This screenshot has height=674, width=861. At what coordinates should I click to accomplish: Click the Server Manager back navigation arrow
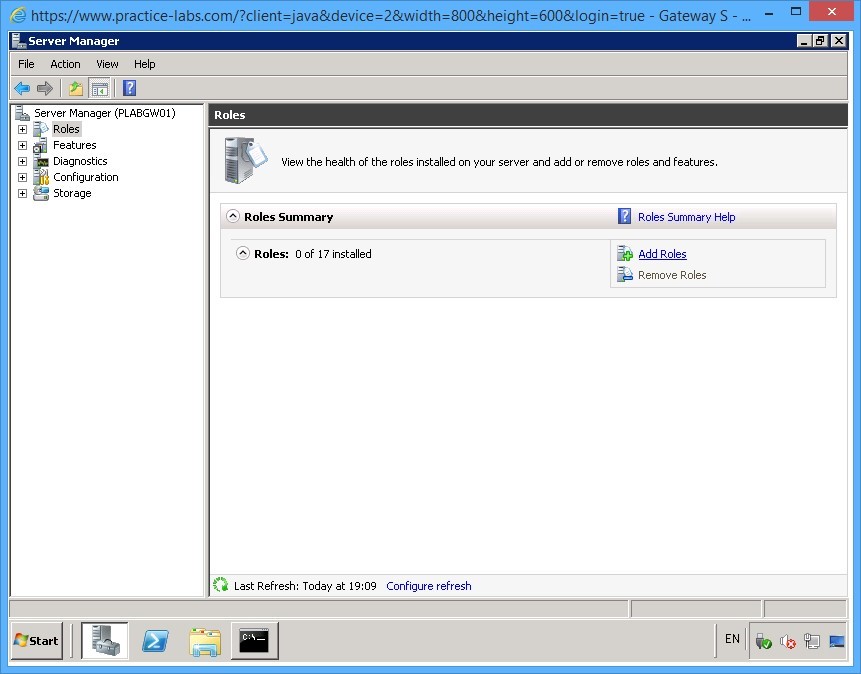pos(22,88)
